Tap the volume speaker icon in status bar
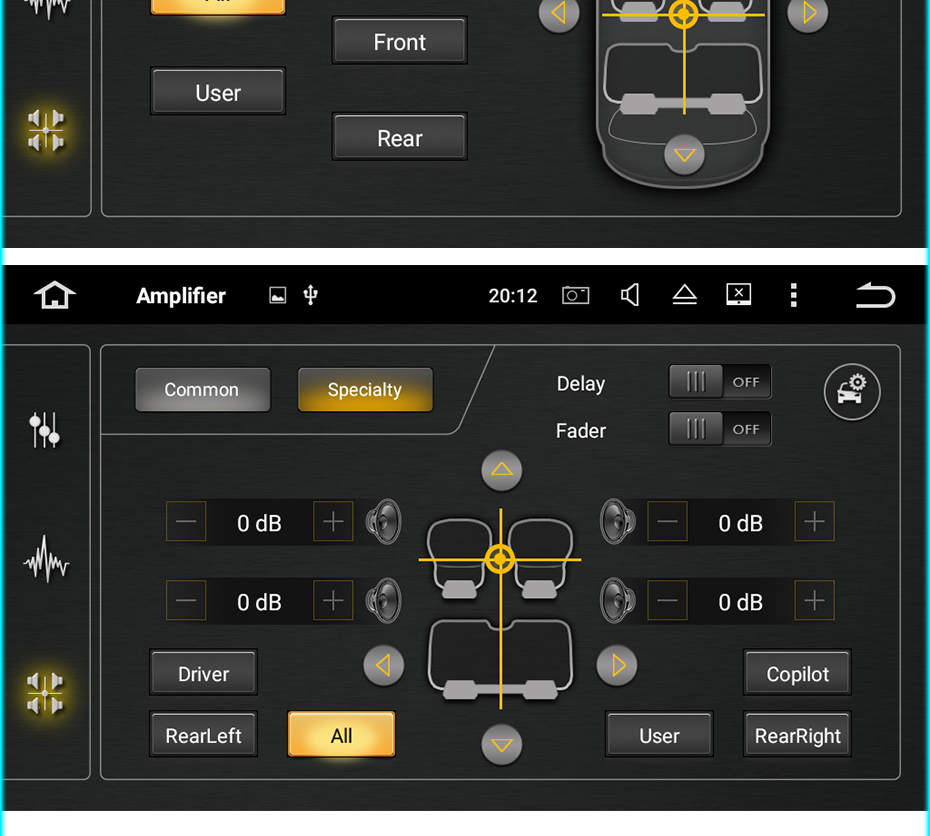The height and width of the screenshot is (836, 930). click(630, 295)
